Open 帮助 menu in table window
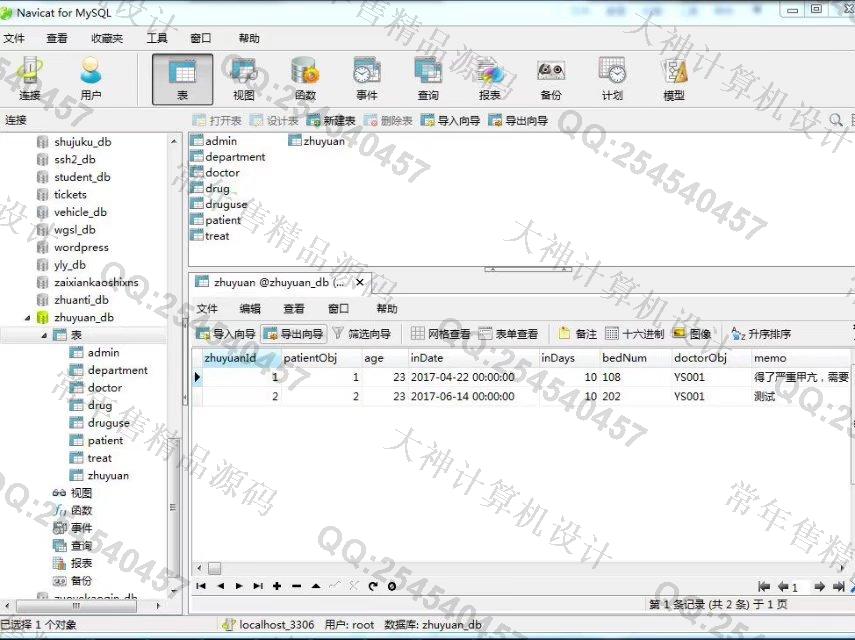Viewport: 855px width, 640px height. (x=387, y=309)
